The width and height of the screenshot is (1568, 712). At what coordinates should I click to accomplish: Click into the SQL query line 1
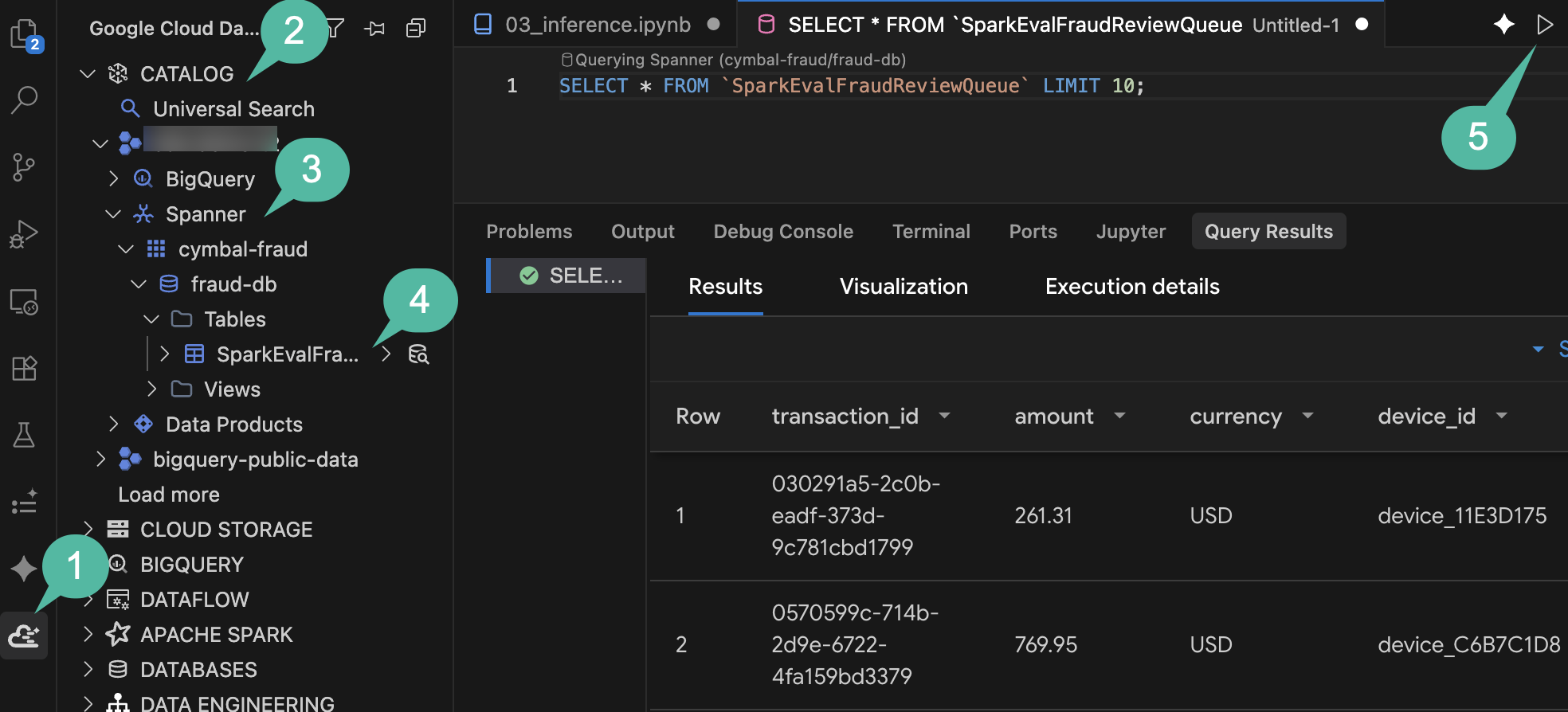click(x=852, y=86)
